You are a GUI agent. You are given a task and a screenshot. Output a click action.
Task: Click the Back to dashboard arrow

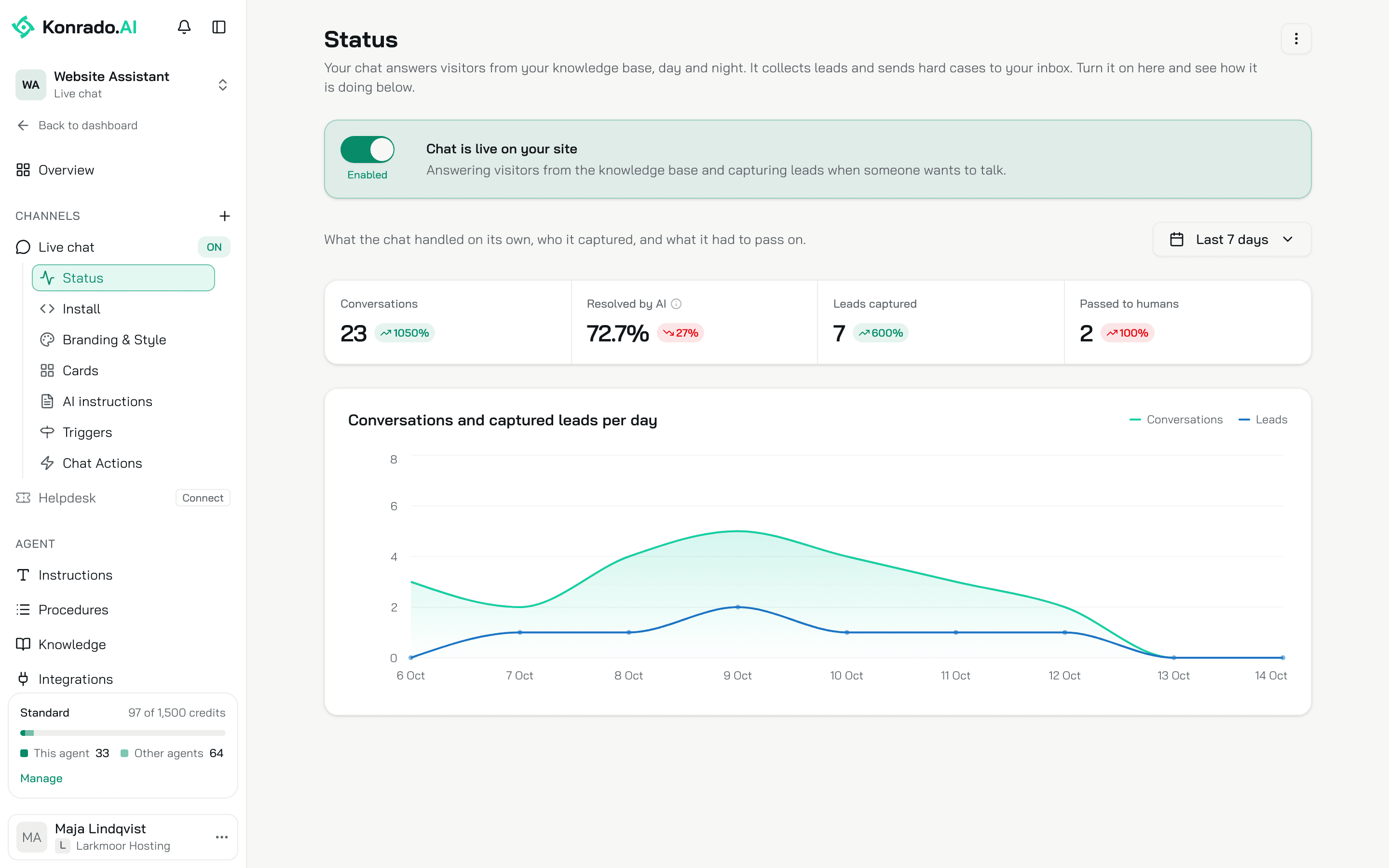[23, 125]
